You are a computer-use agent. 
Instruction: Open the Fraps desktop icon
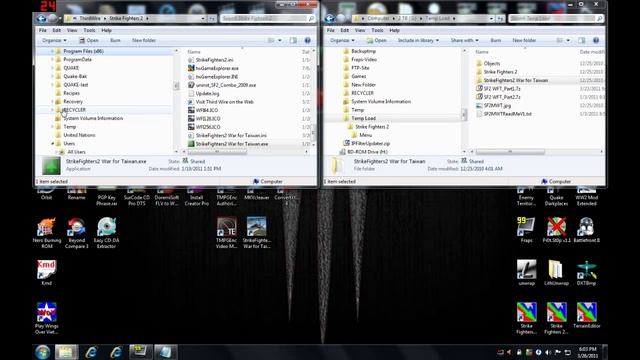(x=527, y=230)
